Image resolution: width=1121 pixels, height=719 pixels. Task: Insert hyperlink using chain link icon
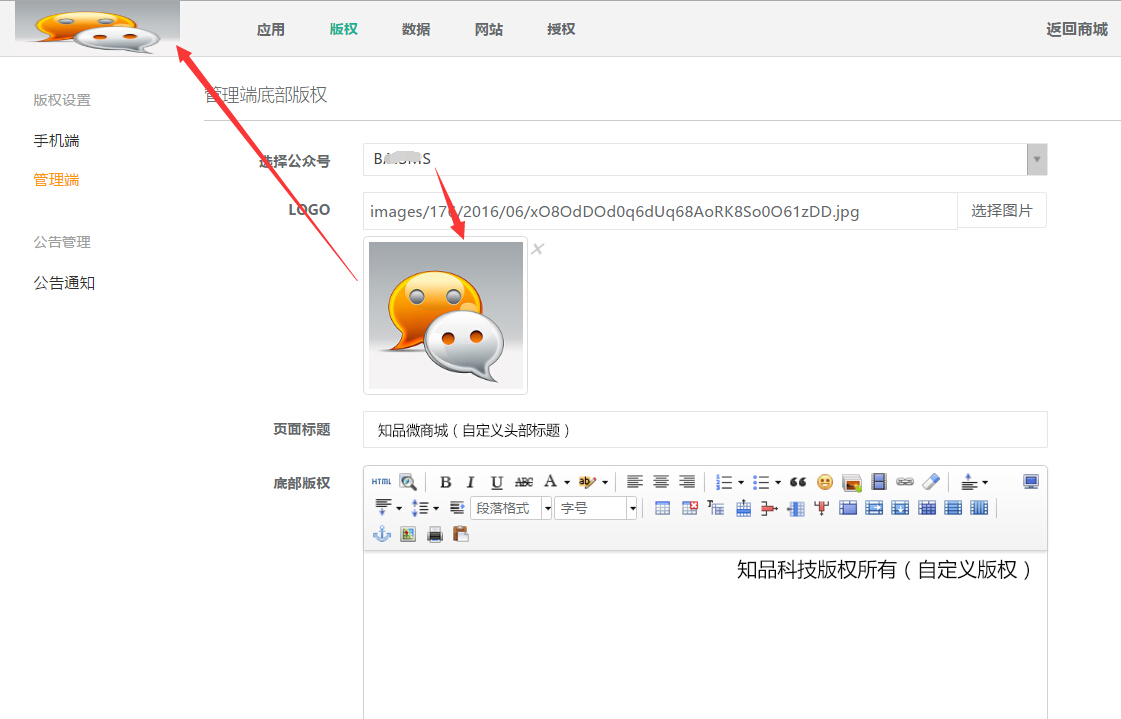(x=905, y=482)
